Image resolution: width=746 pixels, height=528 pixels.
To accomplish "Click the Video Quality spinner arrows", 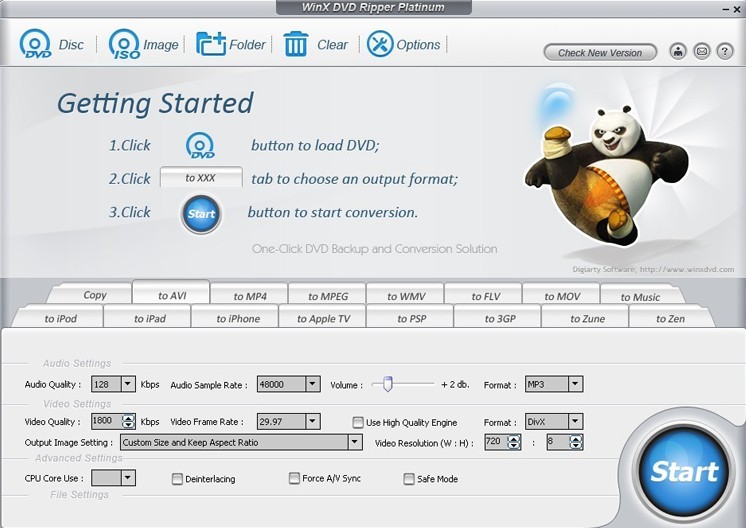I will click(x=128, y=421).
